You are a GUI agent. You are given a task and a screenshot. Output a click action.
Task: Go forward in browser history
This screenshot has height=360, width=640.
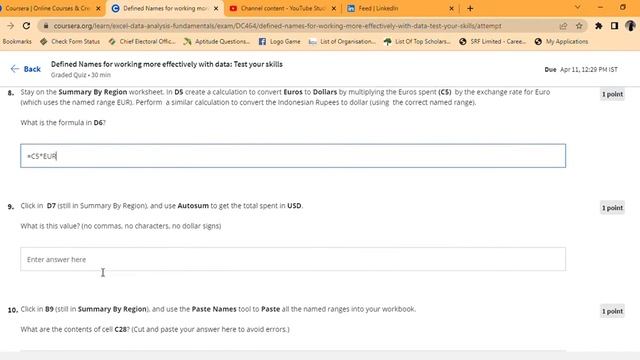tap(10, 26)
